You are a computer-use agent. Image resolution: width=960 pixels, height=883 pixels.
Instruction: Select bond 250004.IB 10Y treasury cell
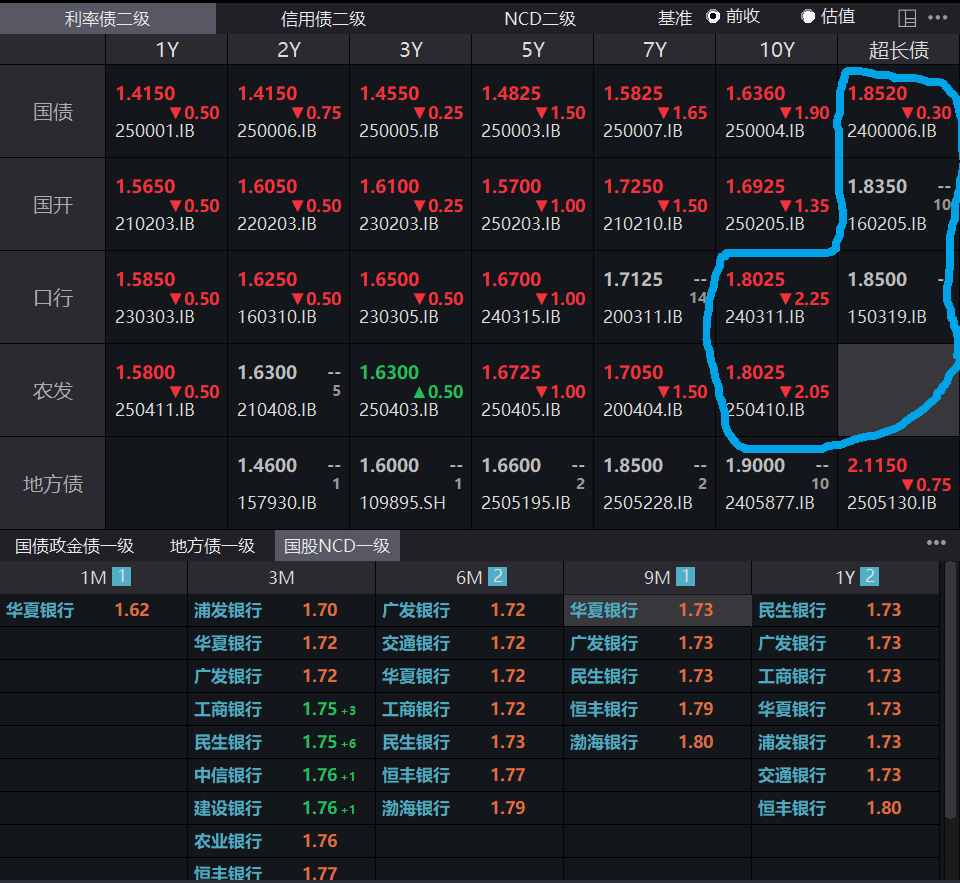click(776, 111)
